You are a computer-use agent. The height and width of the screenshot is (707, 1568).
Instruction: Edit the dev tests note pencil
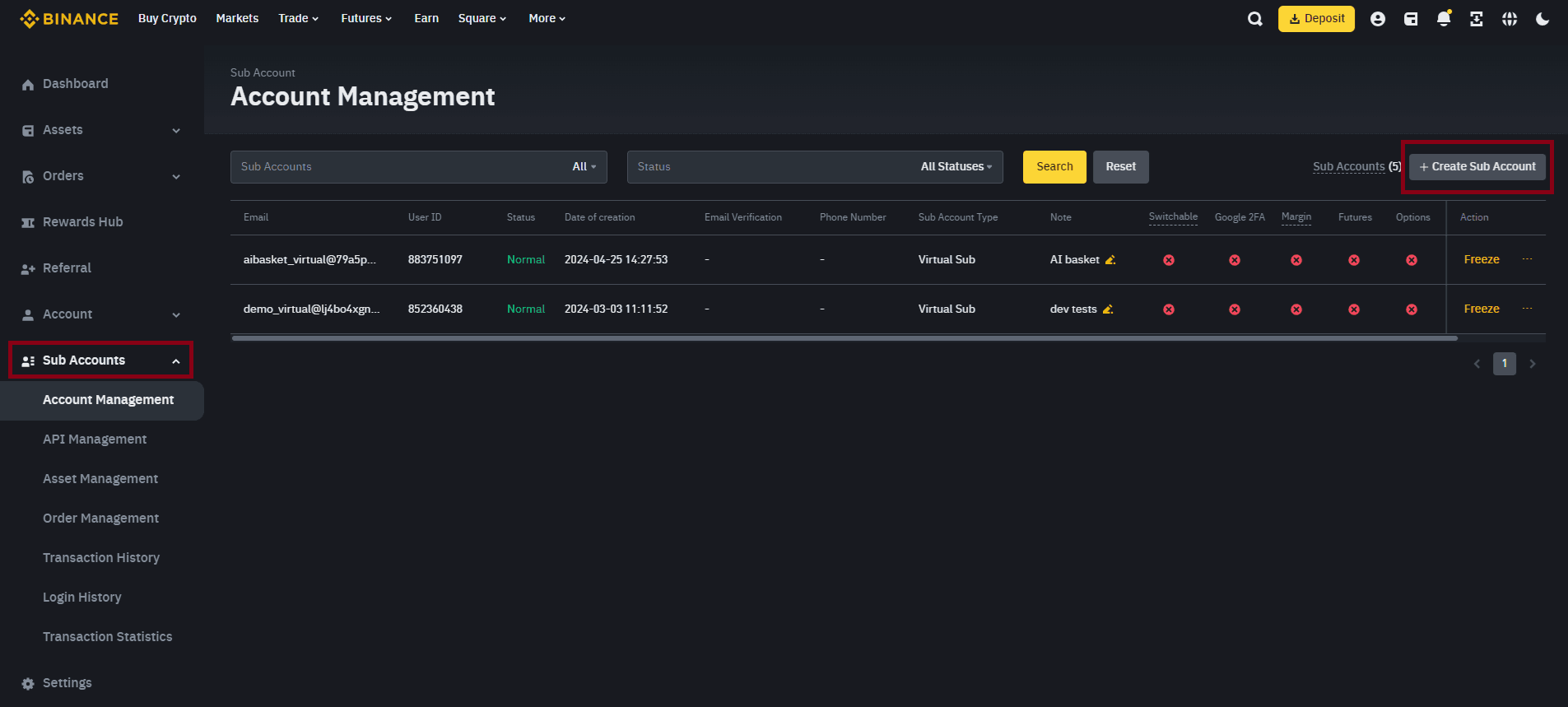pyautogui.click(x=1108, y=309)
